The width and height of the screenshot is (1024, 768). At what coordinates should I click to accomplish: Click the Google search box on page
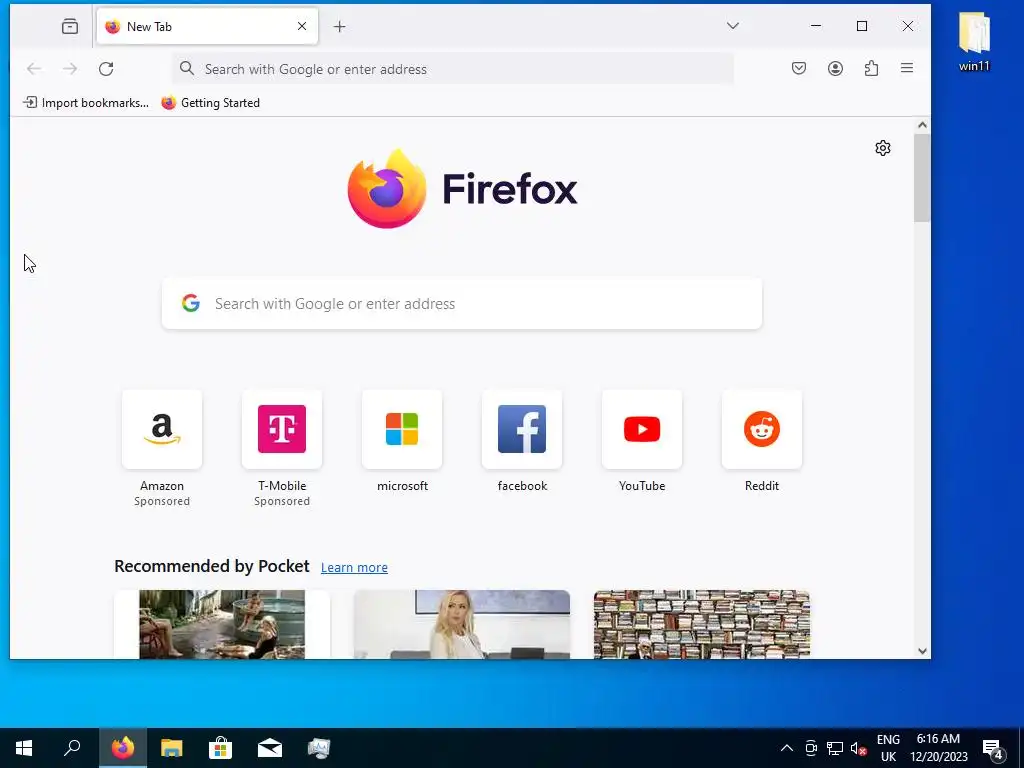[x=462, y=304]
